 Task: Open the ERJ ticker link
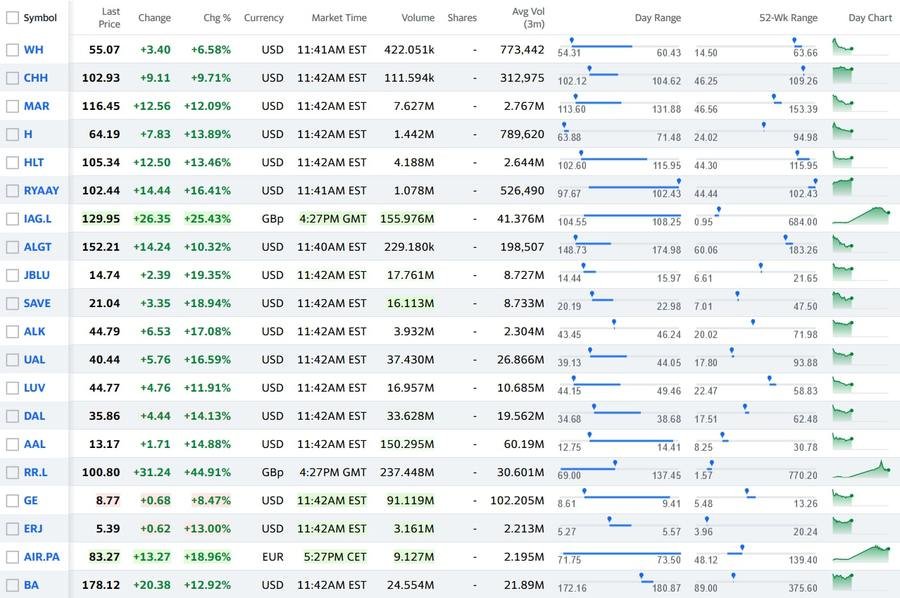pyautogui.click(x=33, y=529)
